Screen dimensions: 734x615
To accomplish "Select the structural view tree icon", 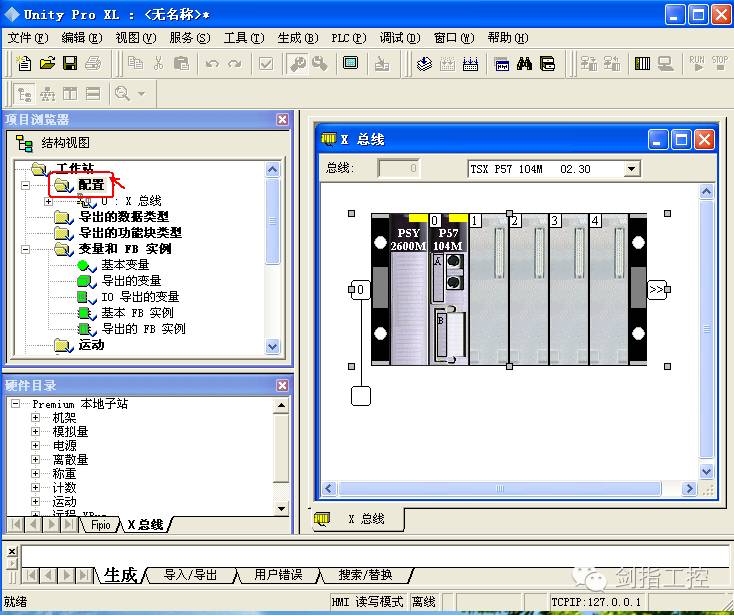I will click(24, 95).
